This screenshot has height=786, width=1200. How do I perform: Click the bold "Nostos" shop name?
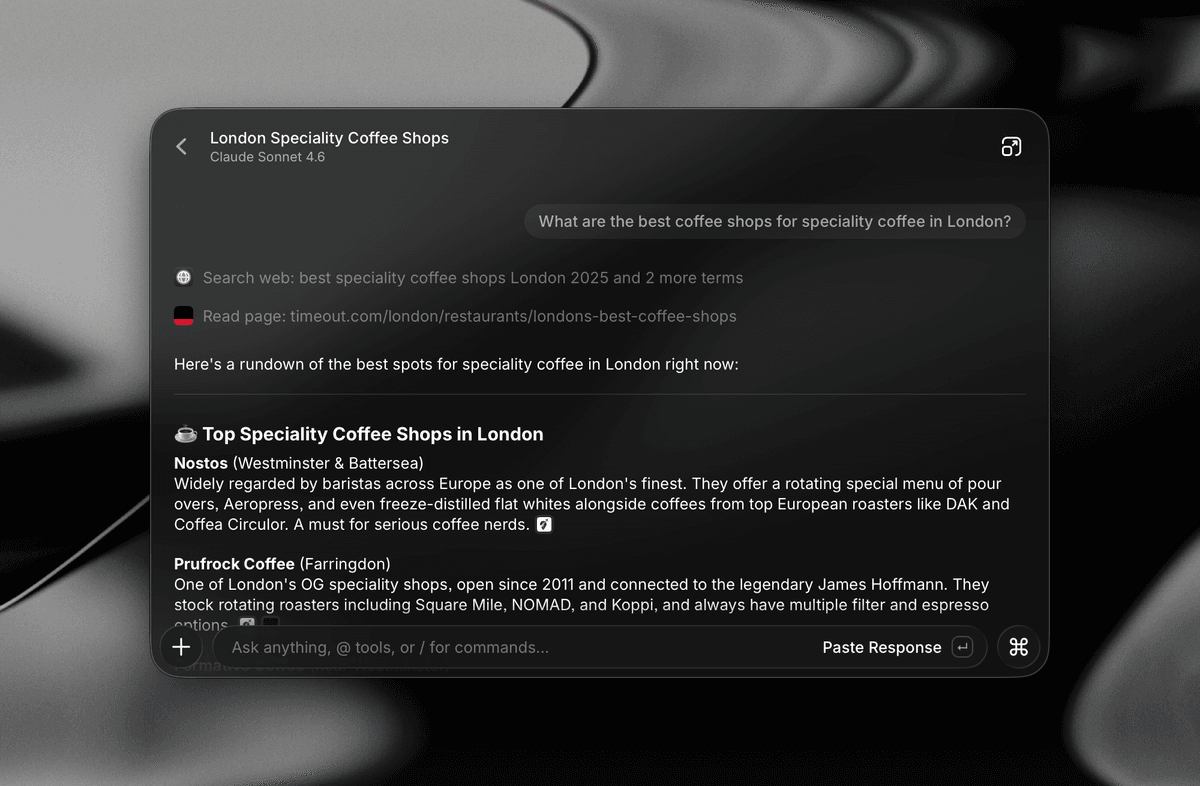point(201,463)
